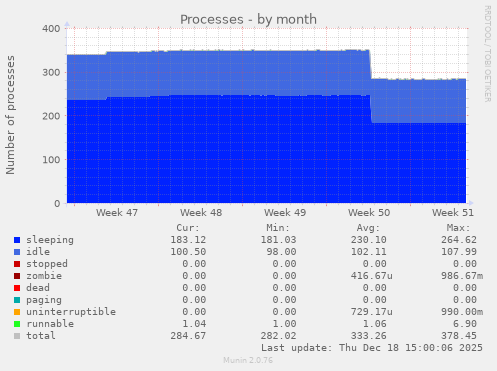Click the 'Cur:' column header

[188, 228]
